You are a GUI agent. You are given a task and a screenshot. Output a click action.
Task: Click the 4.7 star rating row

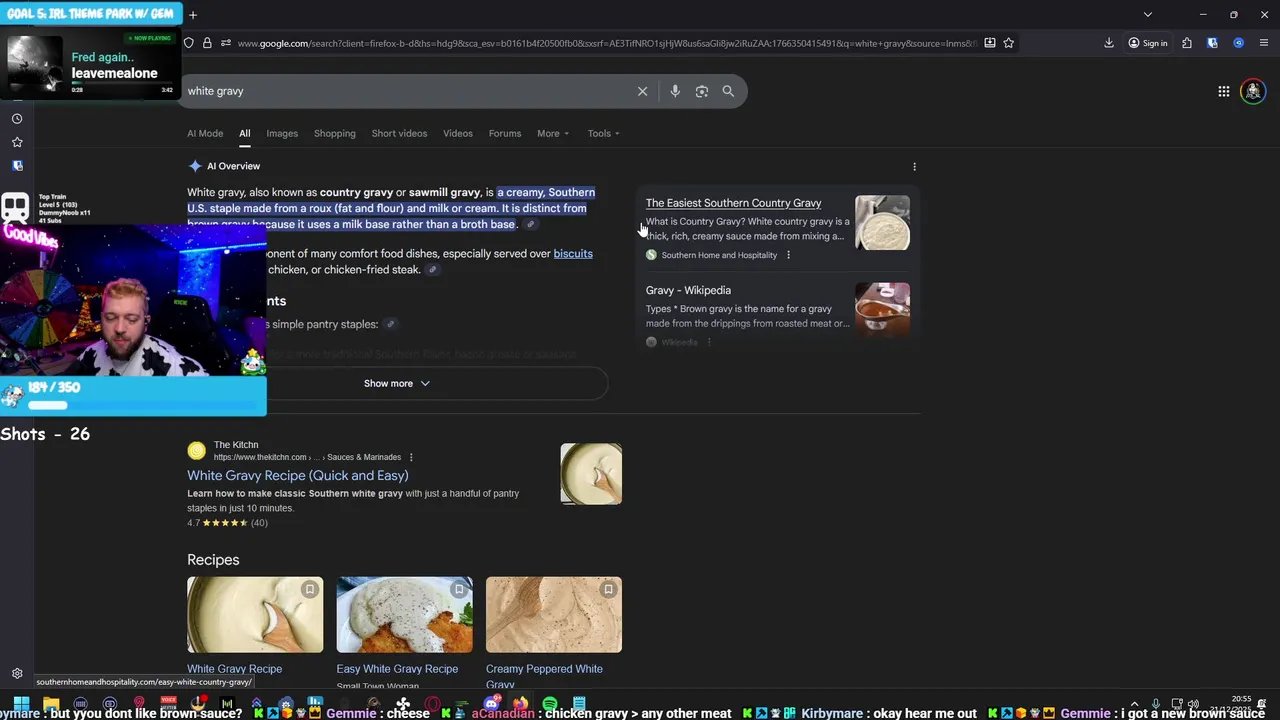pyautogui.click(x=227, y=523)
